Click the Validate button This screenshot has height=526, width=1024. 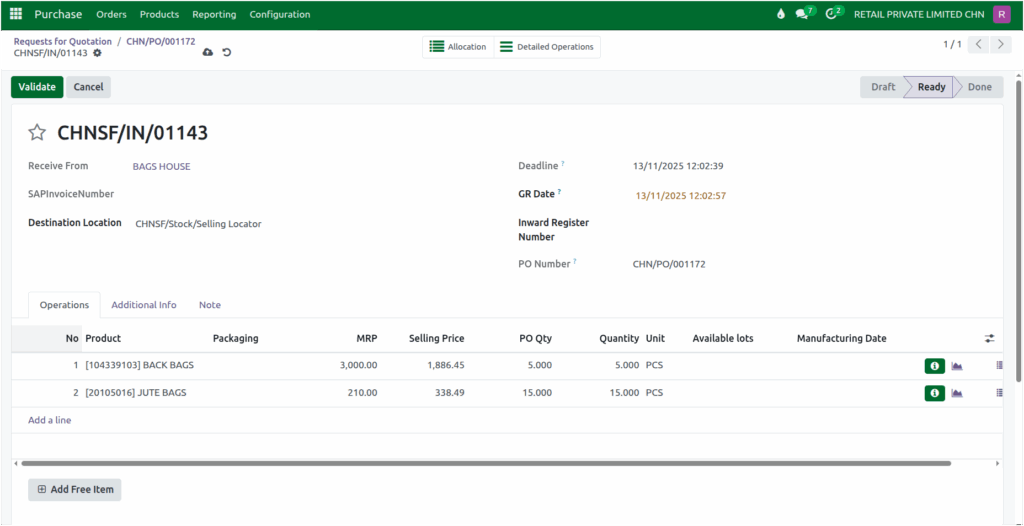pos(37,87)
